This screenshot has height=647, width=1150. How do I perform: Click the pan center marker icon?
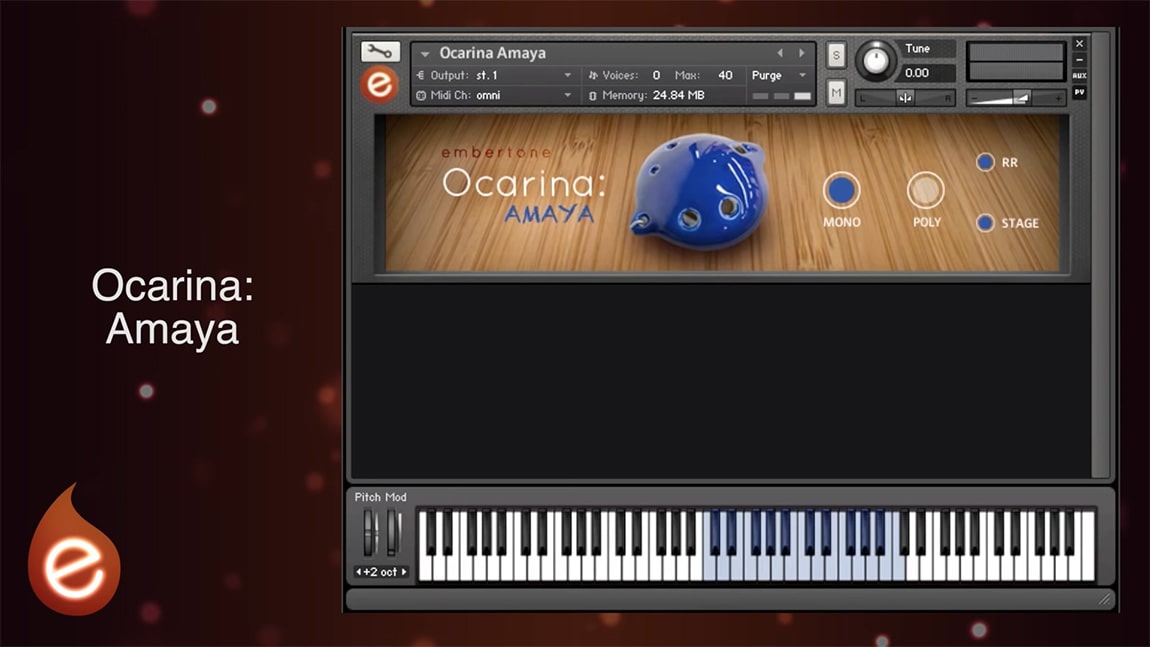[x=906, y=98]
